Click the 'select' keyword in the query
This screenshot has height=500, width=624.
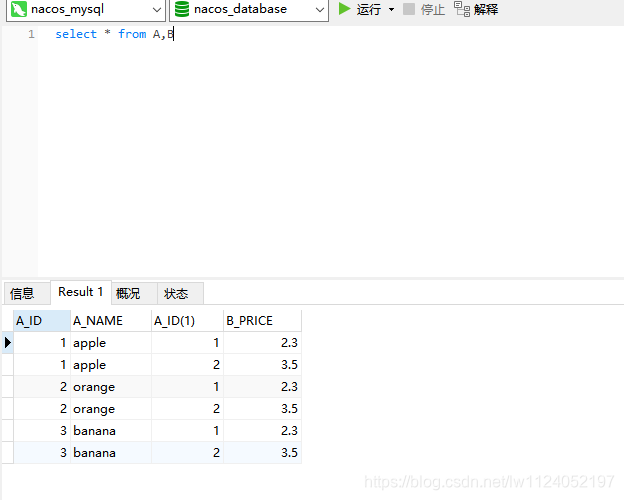point(76,34)
